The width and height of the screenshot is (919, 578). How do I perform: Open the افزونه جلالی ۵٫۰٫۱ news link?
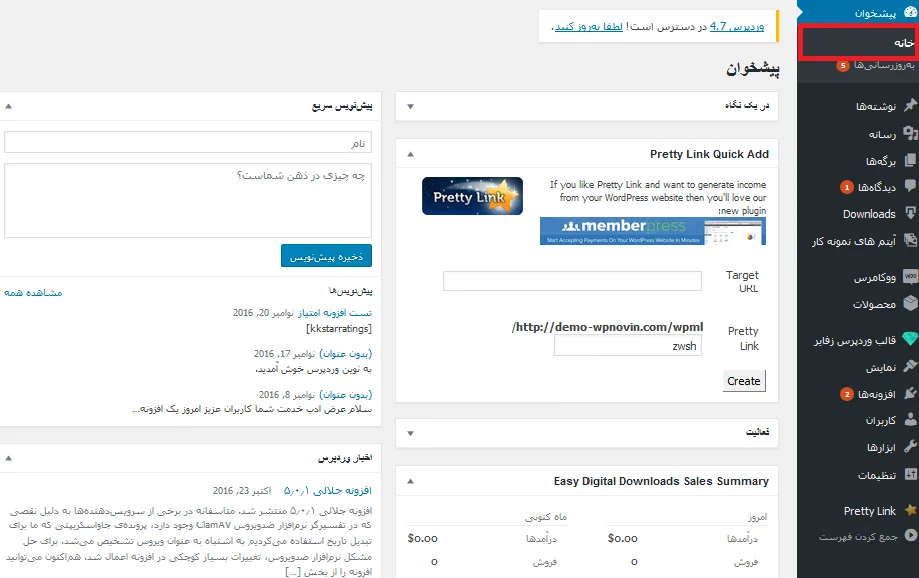(x=328, y=490)
